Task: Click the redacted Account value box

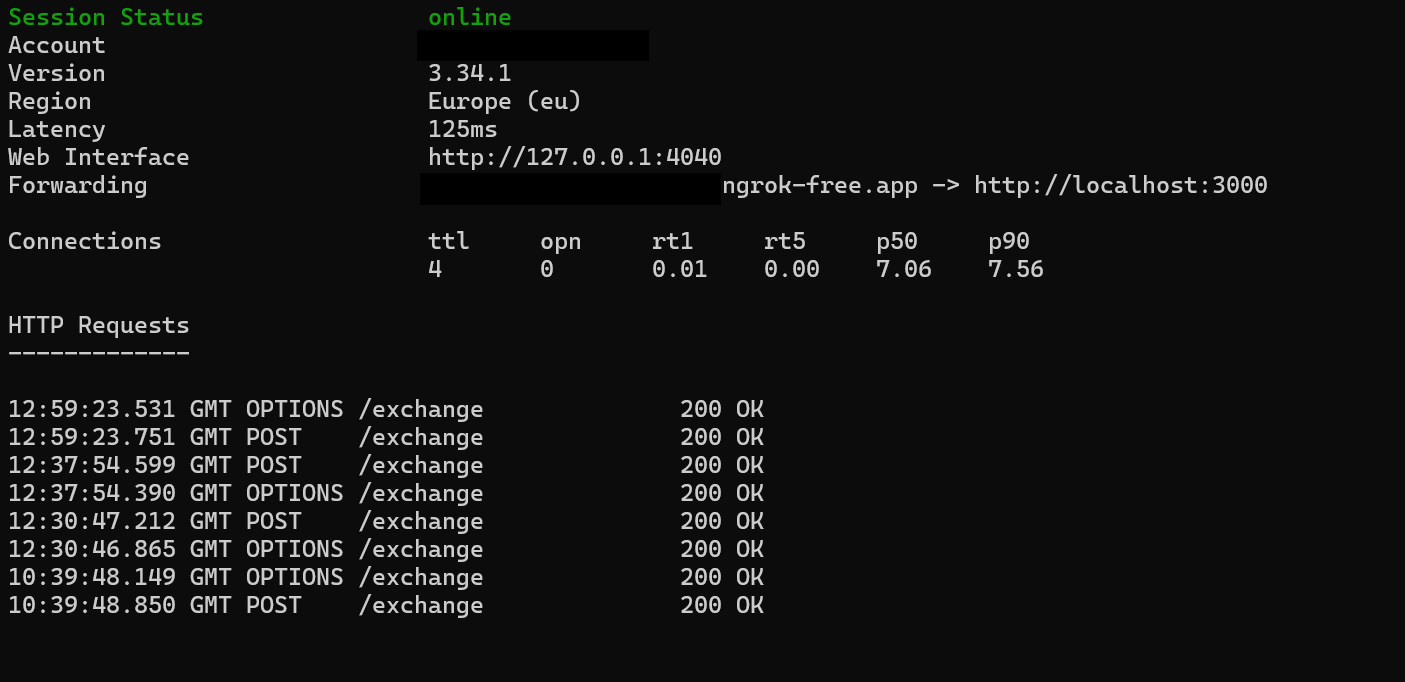Action: (x=533, y=45)
